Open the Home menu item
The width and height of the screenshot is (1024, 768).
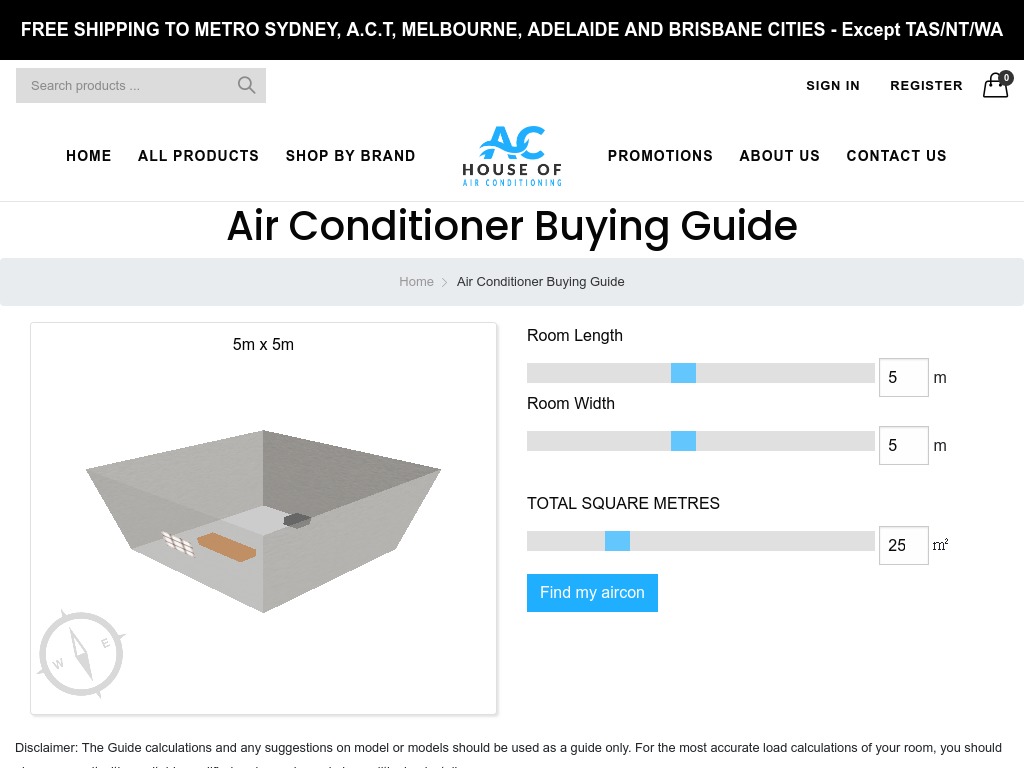click(89, 156)
